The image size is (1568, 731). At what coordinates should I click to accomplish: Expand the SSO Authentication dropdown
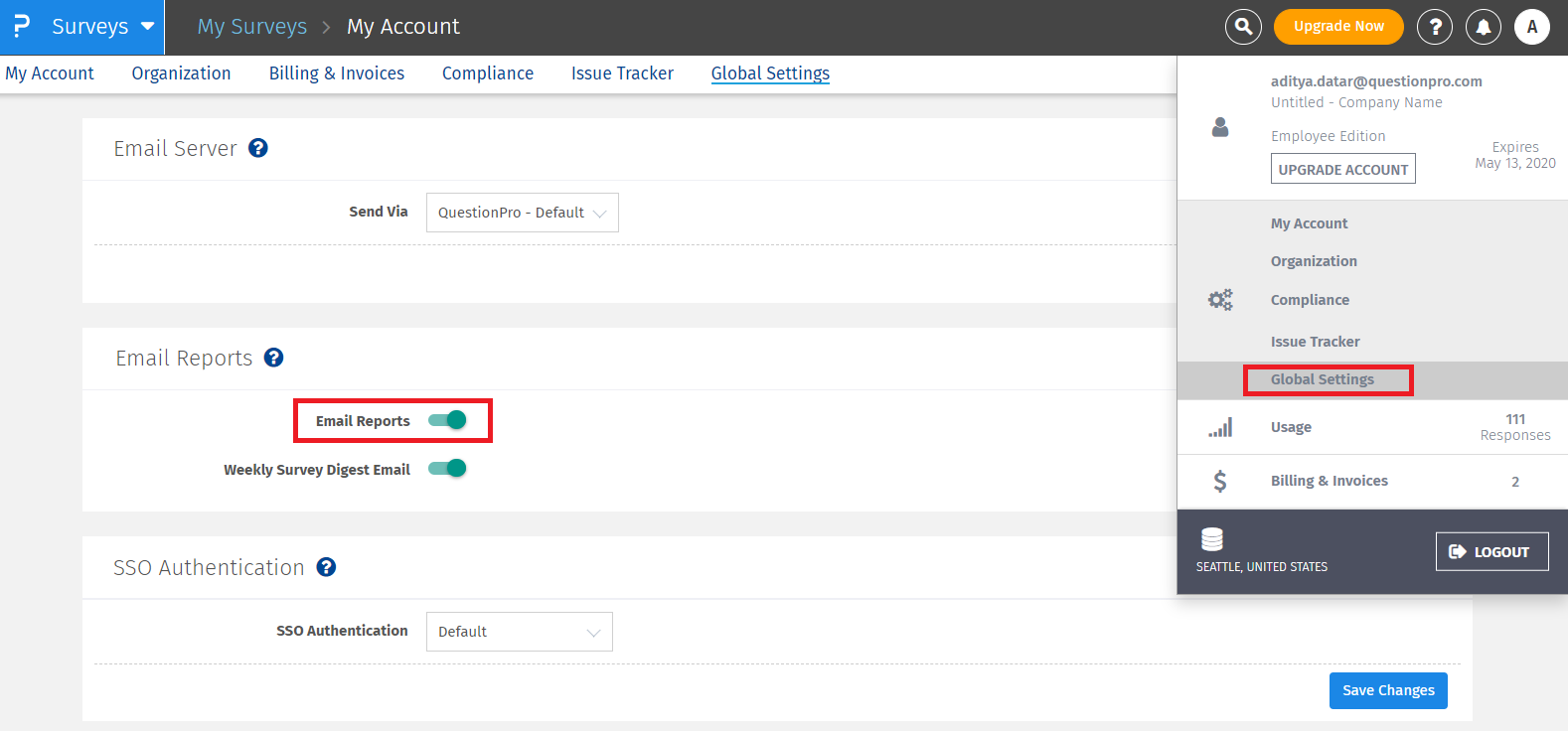pos(519,632)
